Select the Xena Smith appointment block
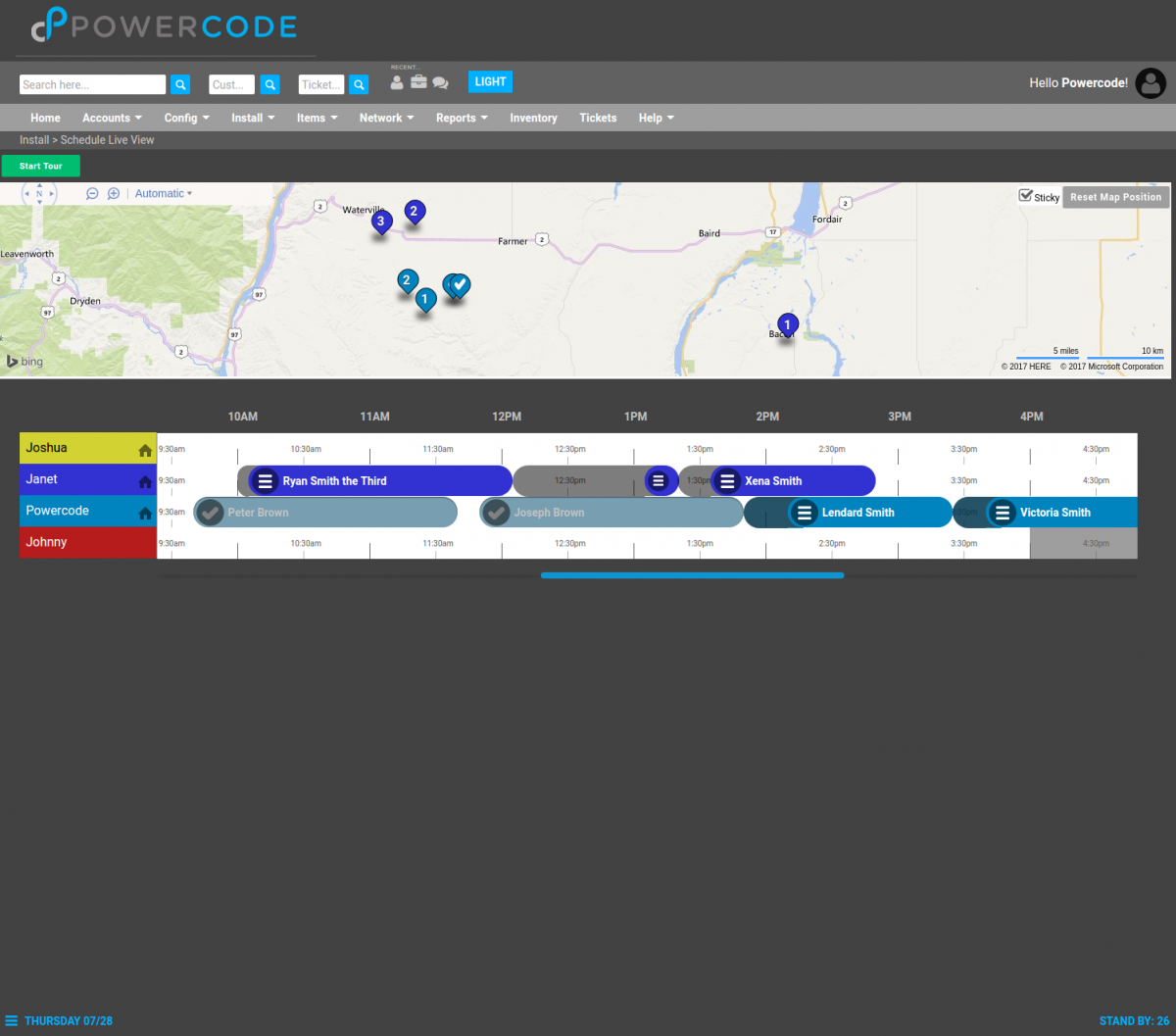1176x1036 pixels. coord(794,480)
